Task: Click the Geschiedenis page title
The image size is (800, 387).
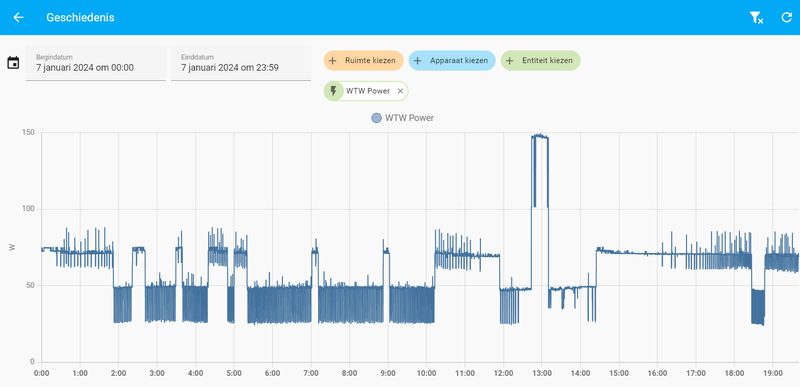Action: pos(80,17)
